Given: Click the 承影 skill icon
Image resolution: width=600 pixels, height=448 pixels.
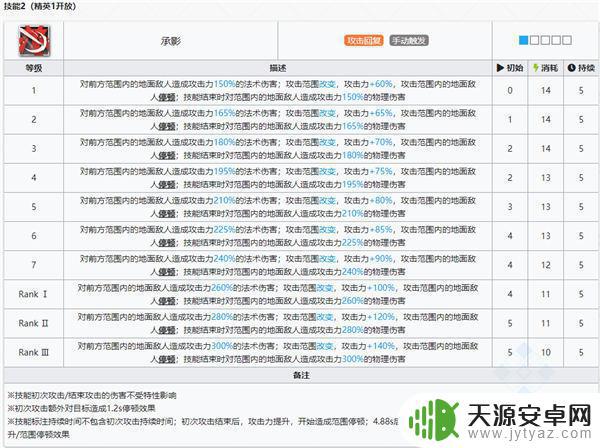Looking at the screenshot, I should (34, 41).
